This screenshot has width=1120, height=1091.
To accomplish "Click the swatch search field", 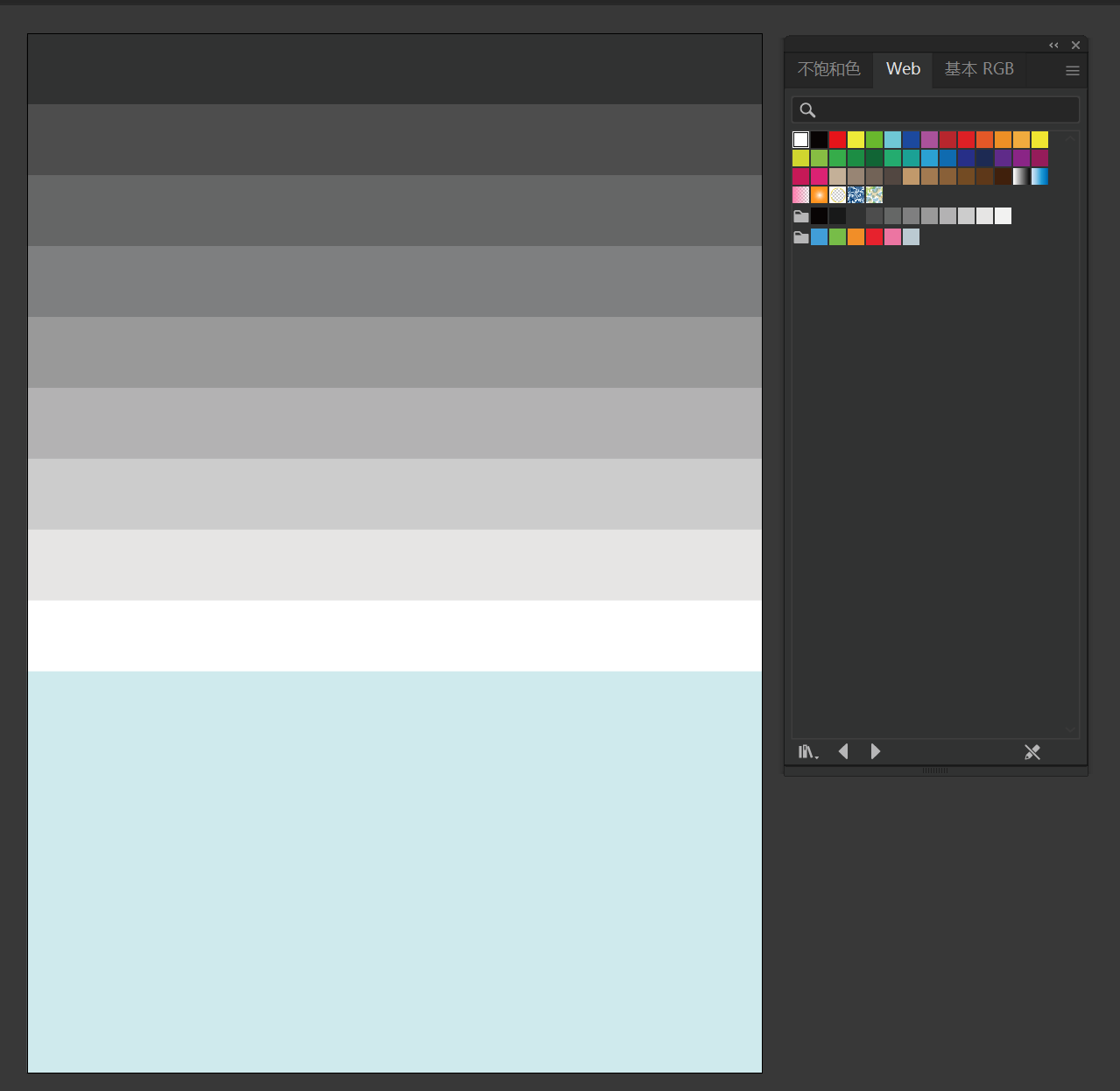I will tap(935, 109).
